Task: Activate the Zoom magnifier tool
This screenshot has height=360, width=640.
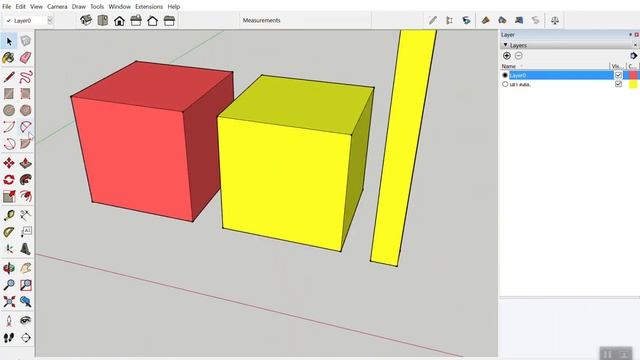Action: tap(9, 285)
